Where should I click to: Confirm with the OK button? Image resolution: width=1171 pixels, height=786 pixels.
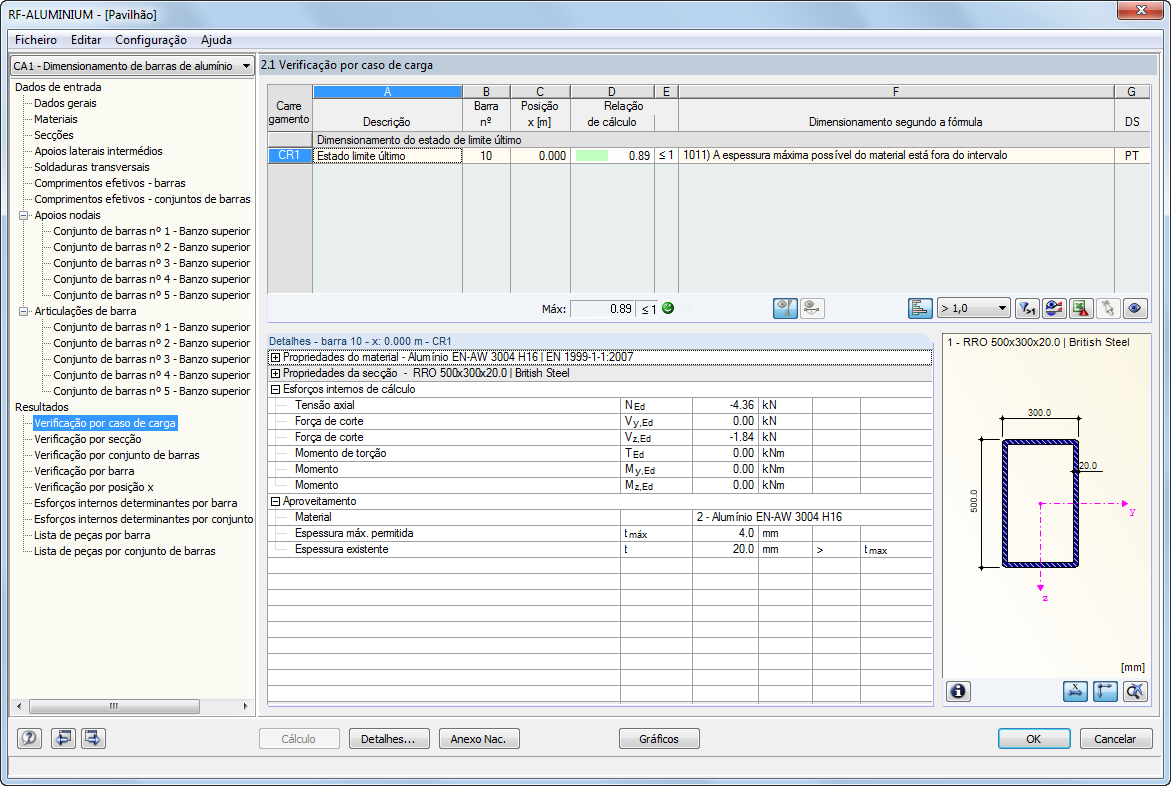1034,739
